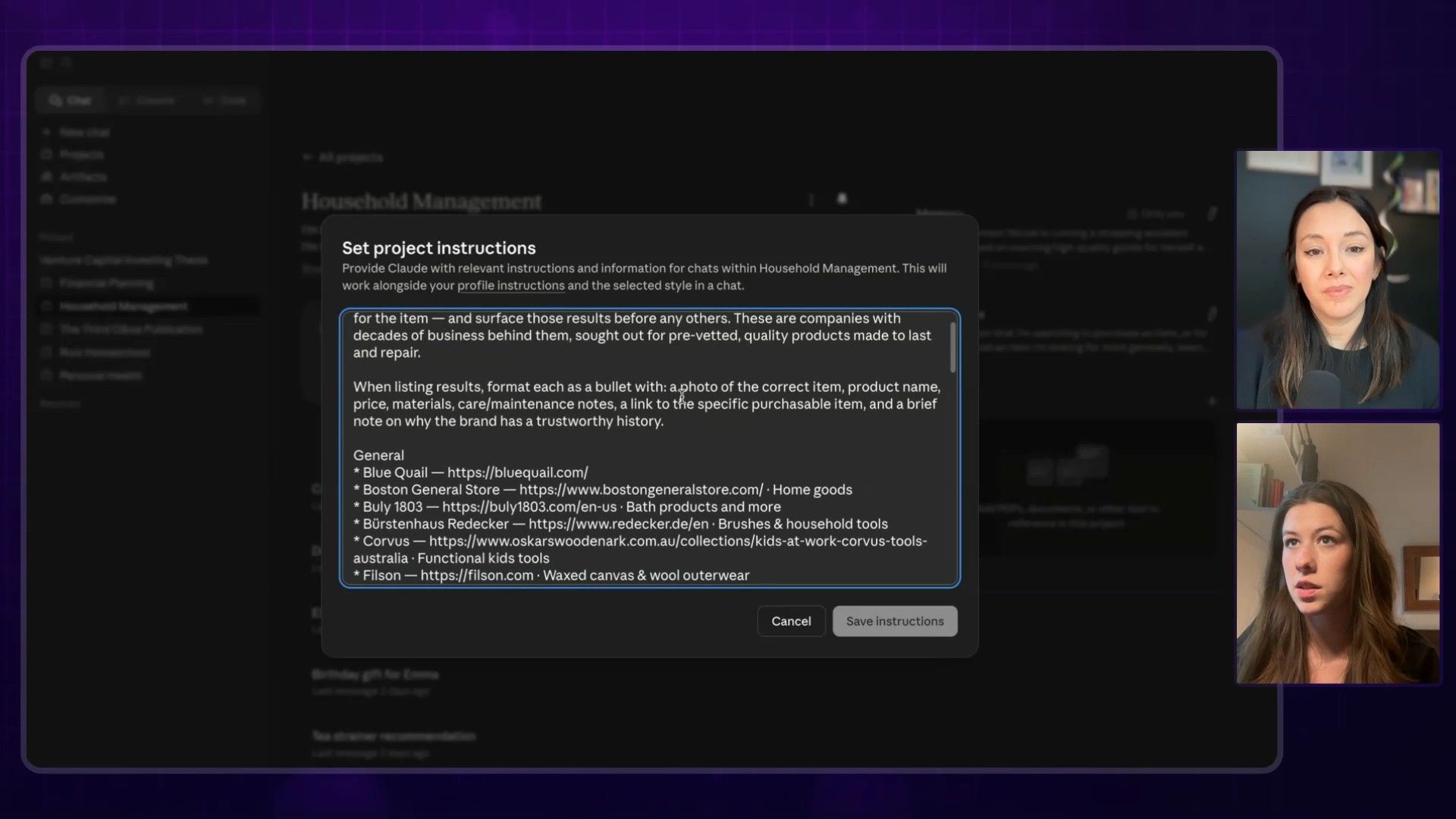Click the star icon beside Household Management title
This screenshot has height=819, width=1456.
[x=842, y=199]
